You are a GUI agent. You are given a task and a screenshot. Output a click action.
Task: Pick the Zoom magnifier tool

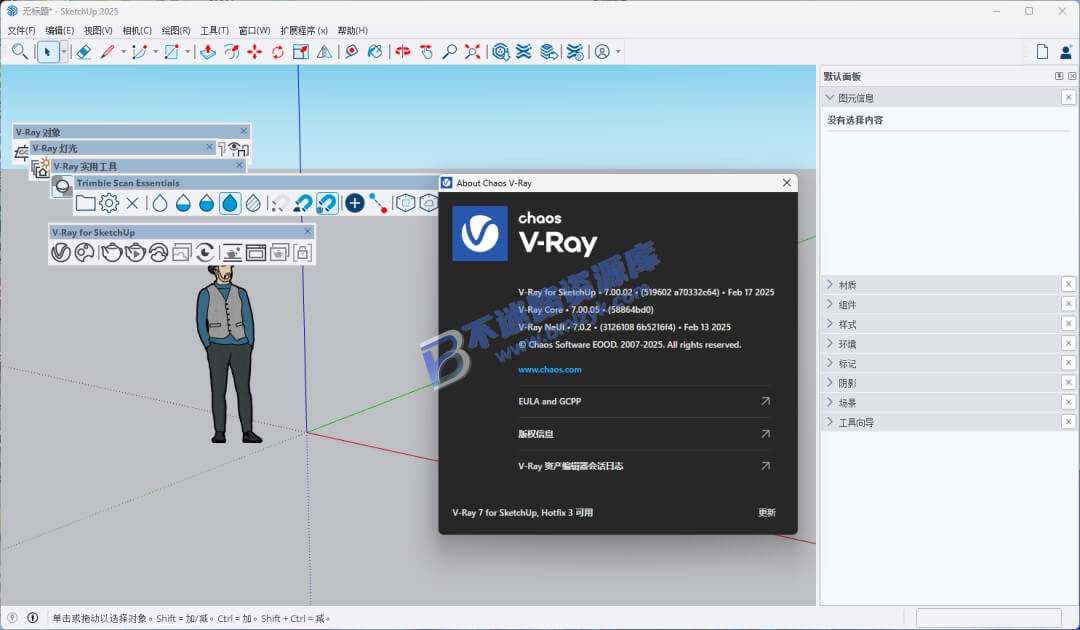pos(449,52)
